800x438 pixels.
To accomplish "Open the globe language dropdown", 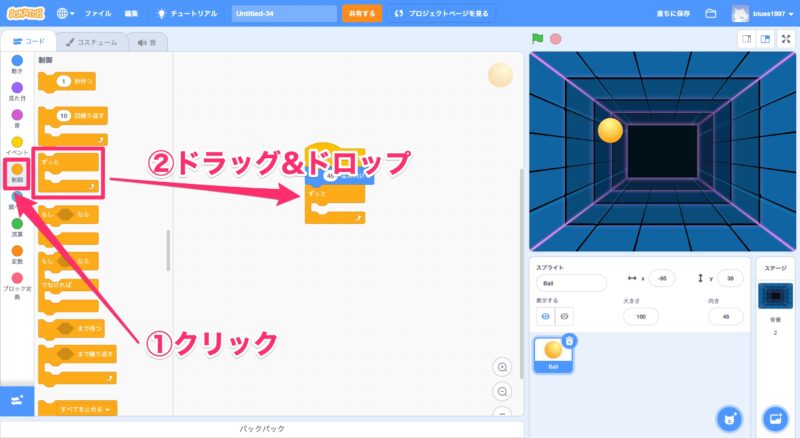I will pos(66,14).
